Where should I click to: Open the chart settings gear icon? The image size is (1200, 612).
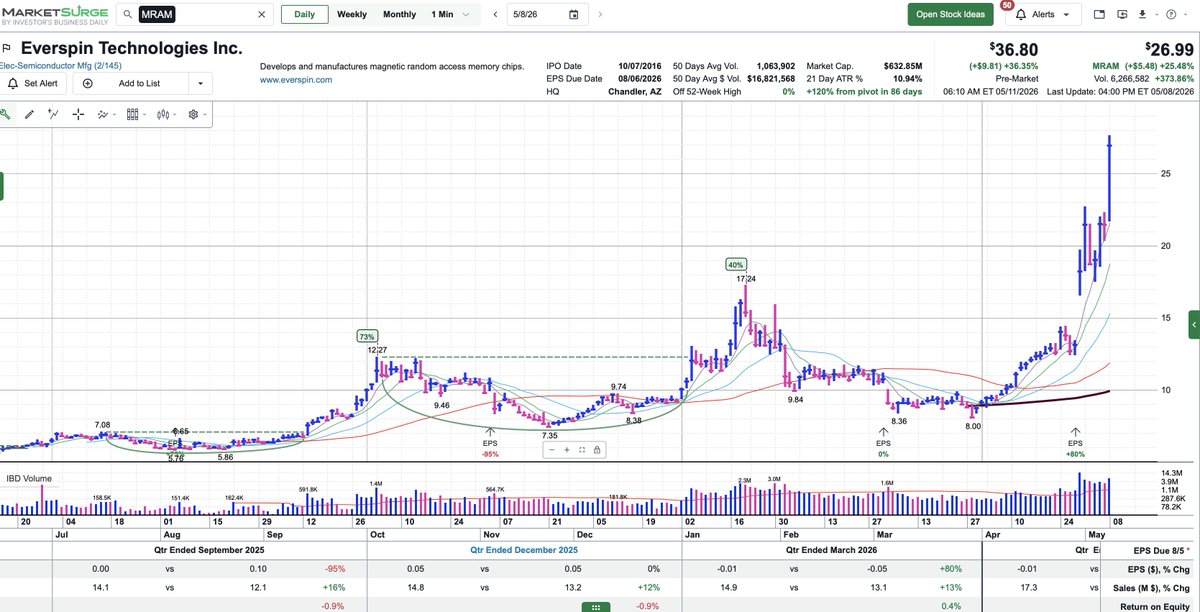(193, 114)
